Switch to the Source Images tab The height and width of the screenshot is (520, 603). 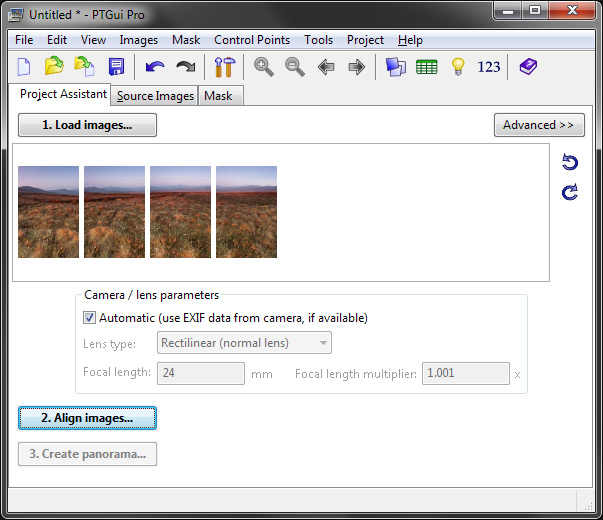155,96
